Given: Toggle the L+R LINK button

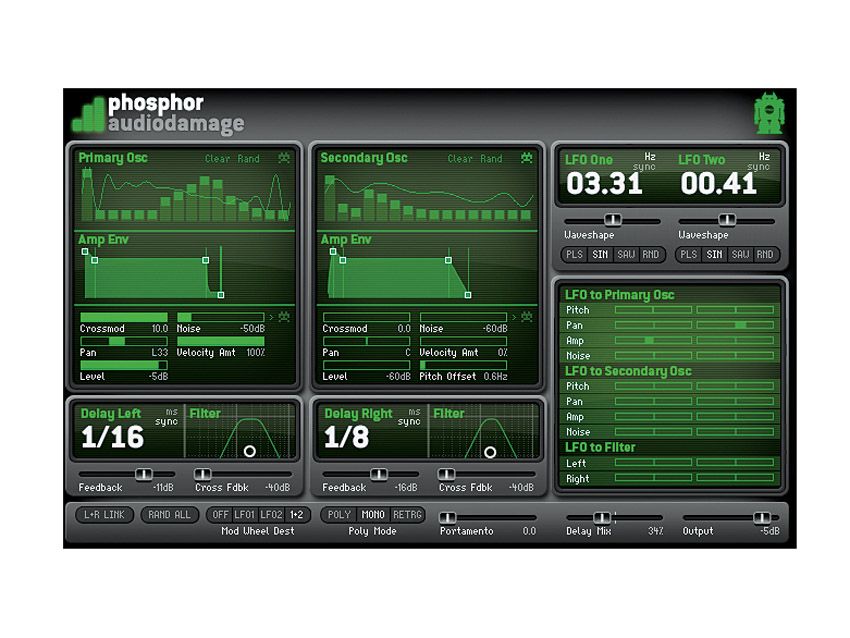Looking at the screenshot, I should click(104, 514).
